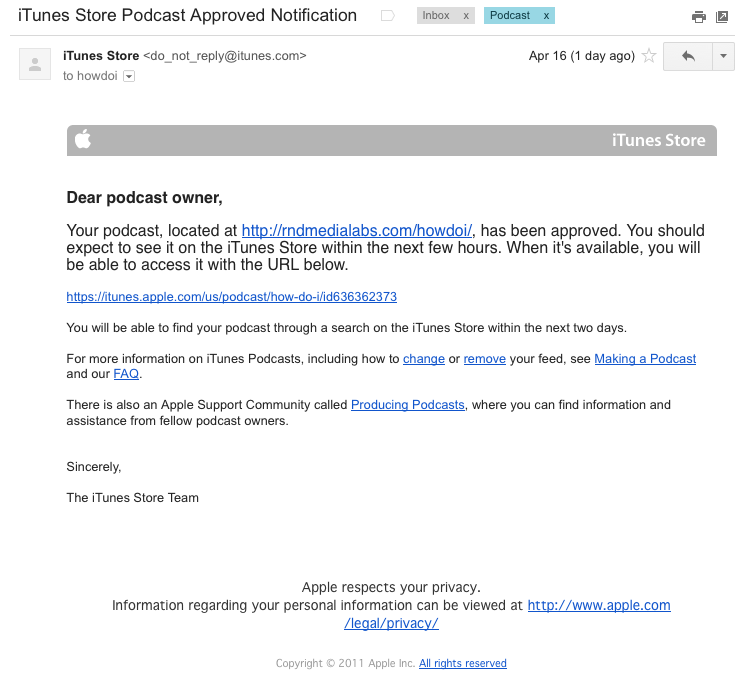Image resolution: width=744 pixels, height=692 pixels.
Task: Click the 'iTunes Store' sender name
Action: (101, 56)
